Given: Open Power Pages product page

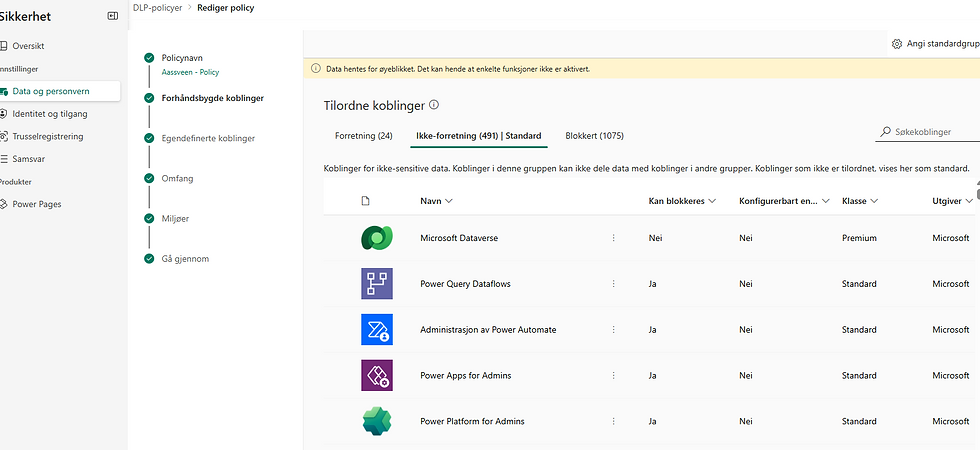Looking at the screenshot, I should click(36, 204).
